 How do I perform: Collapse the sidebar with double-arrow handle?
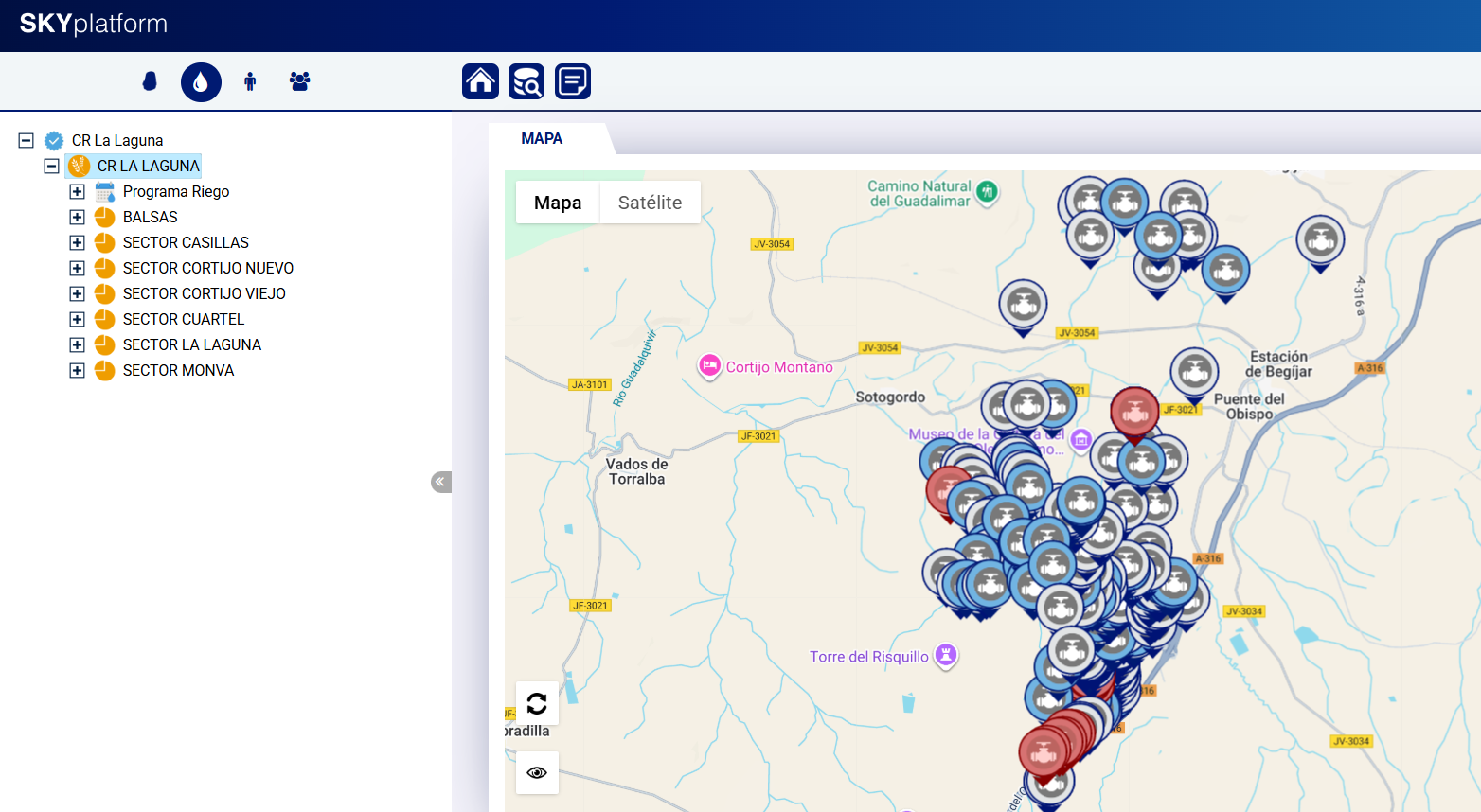click(x=440, y=482)
